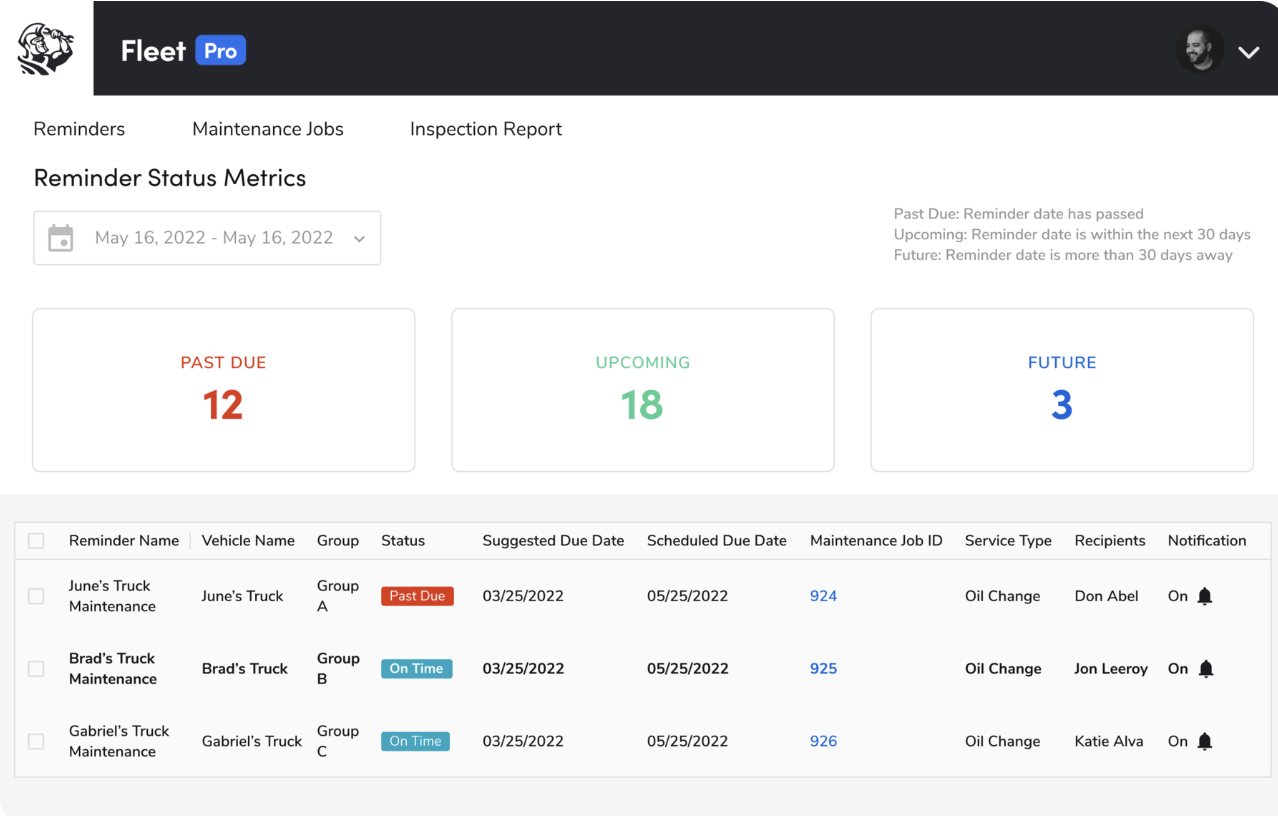Click the Group column header
Viewport: 1278px width, 816px height.
click(x=338, y=541)
